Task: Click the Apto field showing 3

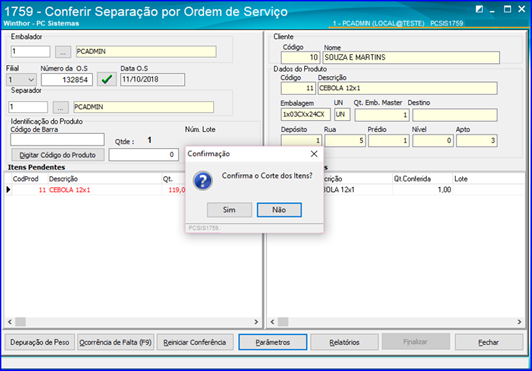Action: [x=477, y=141]
